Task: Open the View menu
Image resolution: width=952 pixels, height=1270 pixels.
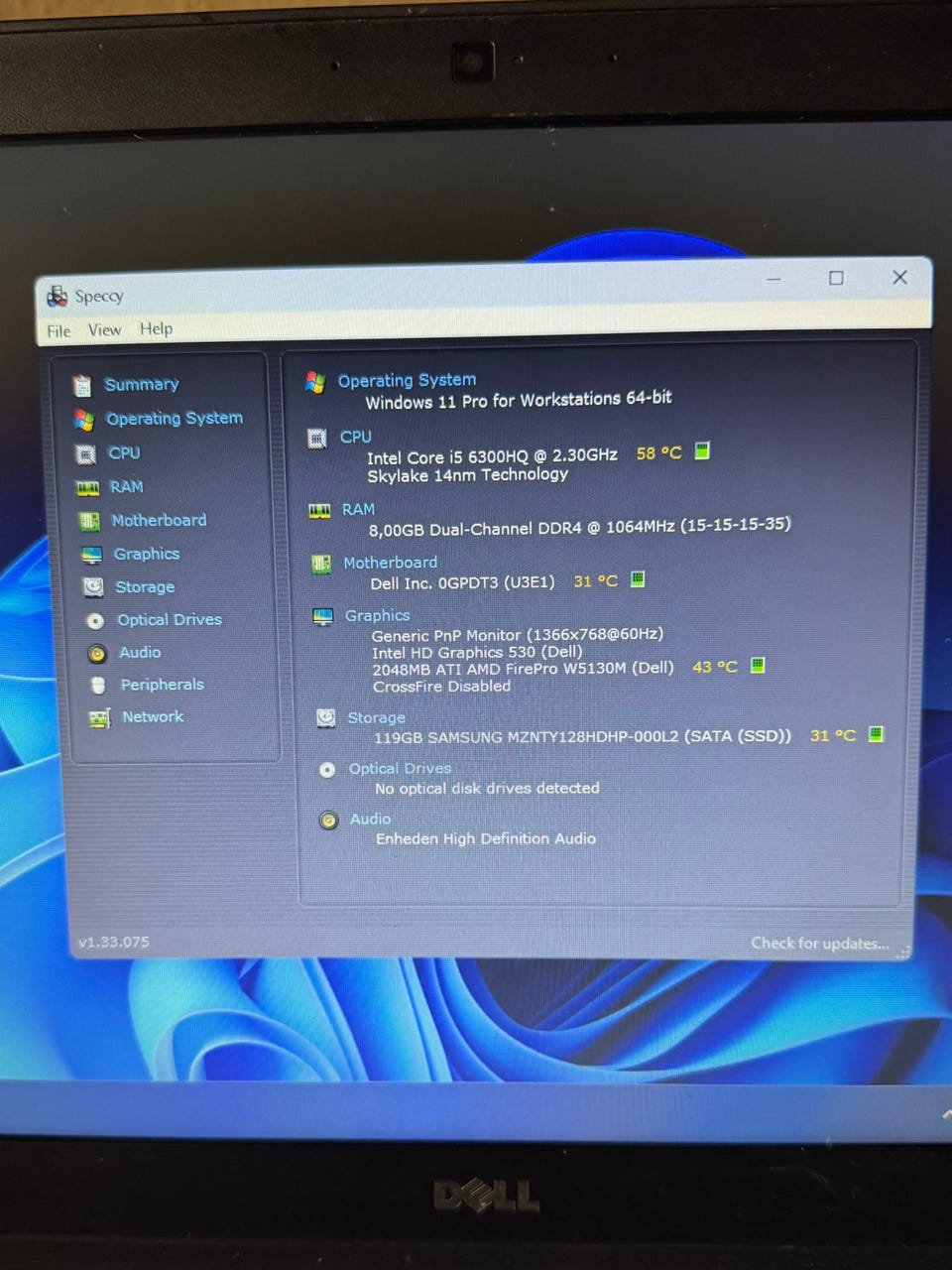Action: pyautogui.click(x=104, y=330)
